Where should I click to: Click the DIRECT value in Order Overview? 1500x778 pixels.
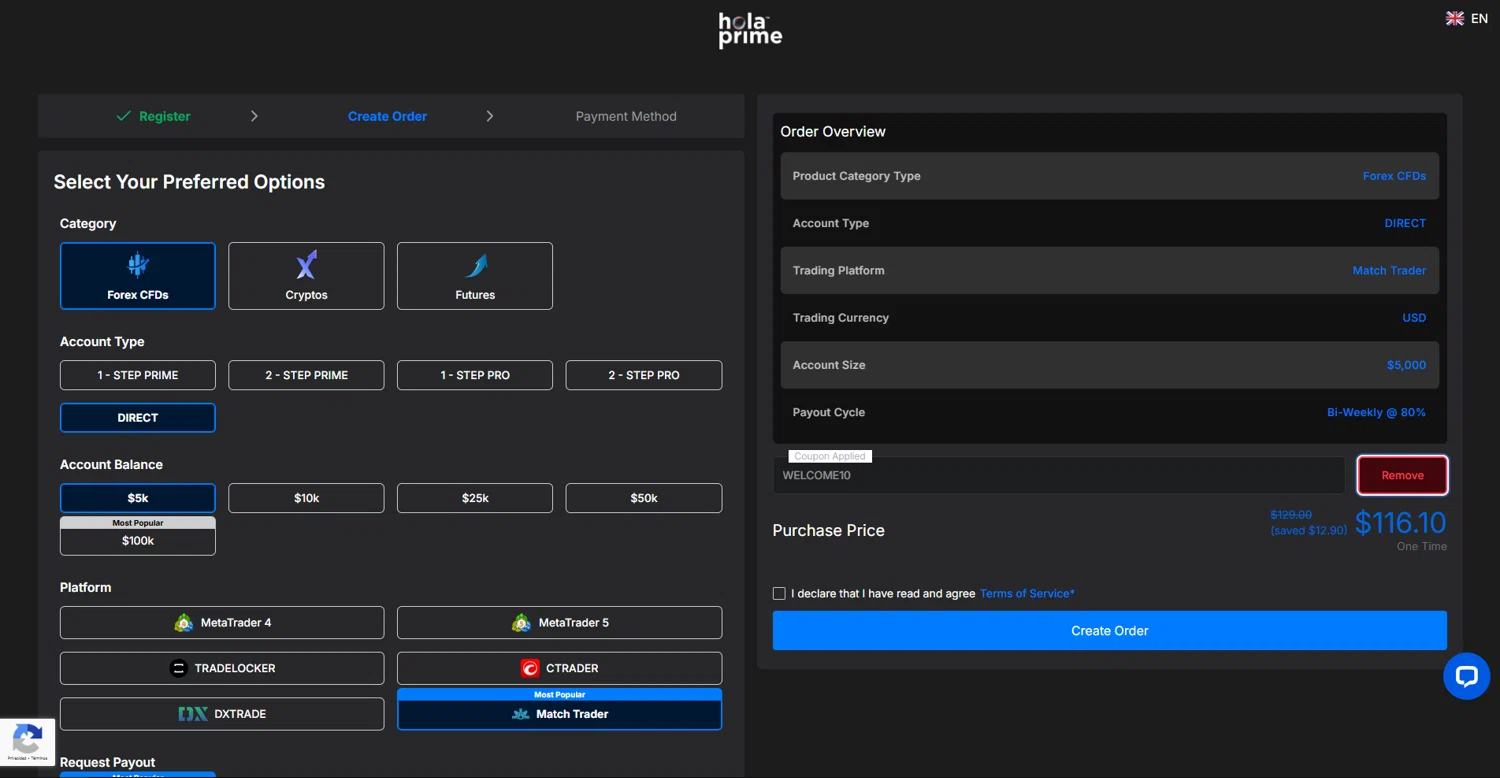click(1405, 223)
